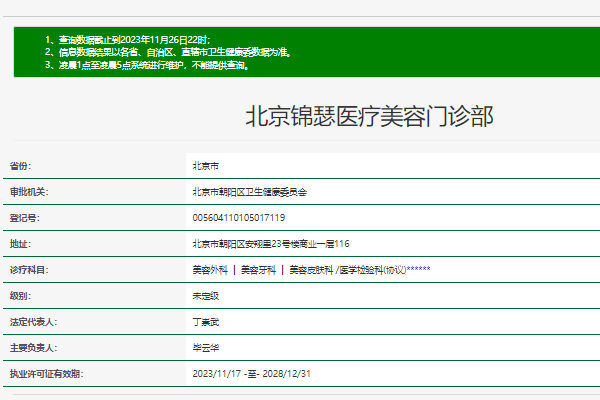The height and width of the screenshot is (400, 600).
Task: Click the 美容皮肤科 department text
Action: tap(310, 270)
